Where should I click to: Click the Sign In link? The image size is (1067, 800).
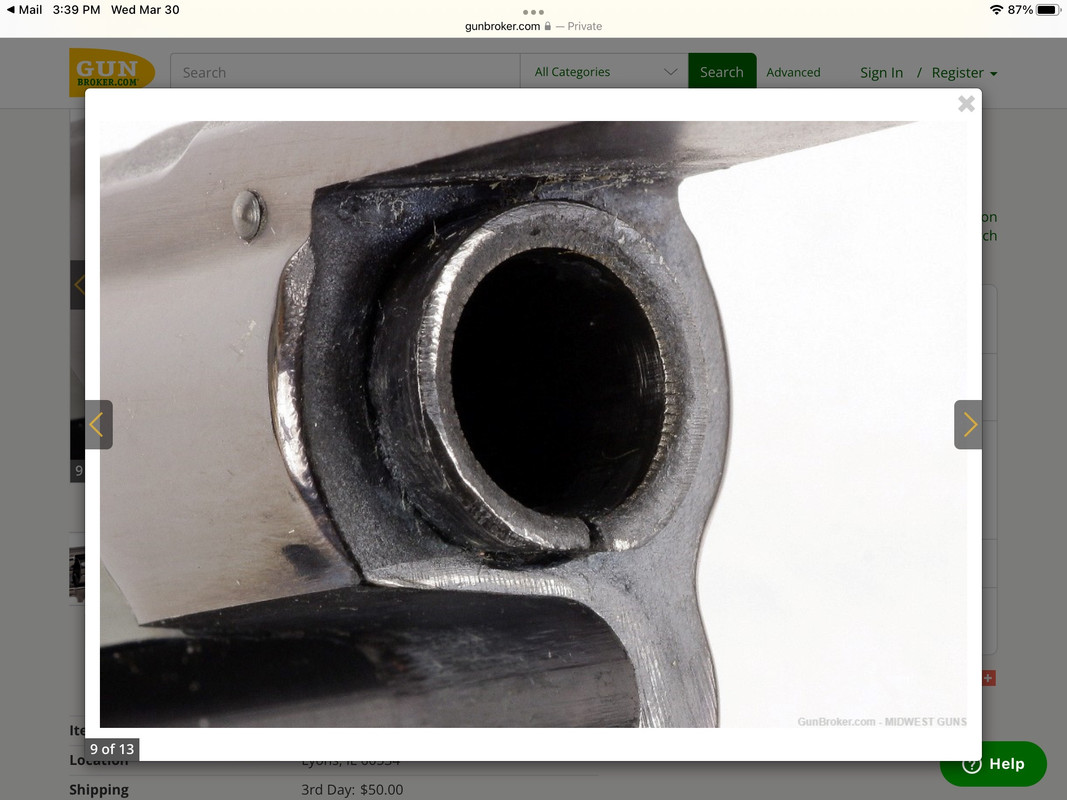tap(881, 73)
